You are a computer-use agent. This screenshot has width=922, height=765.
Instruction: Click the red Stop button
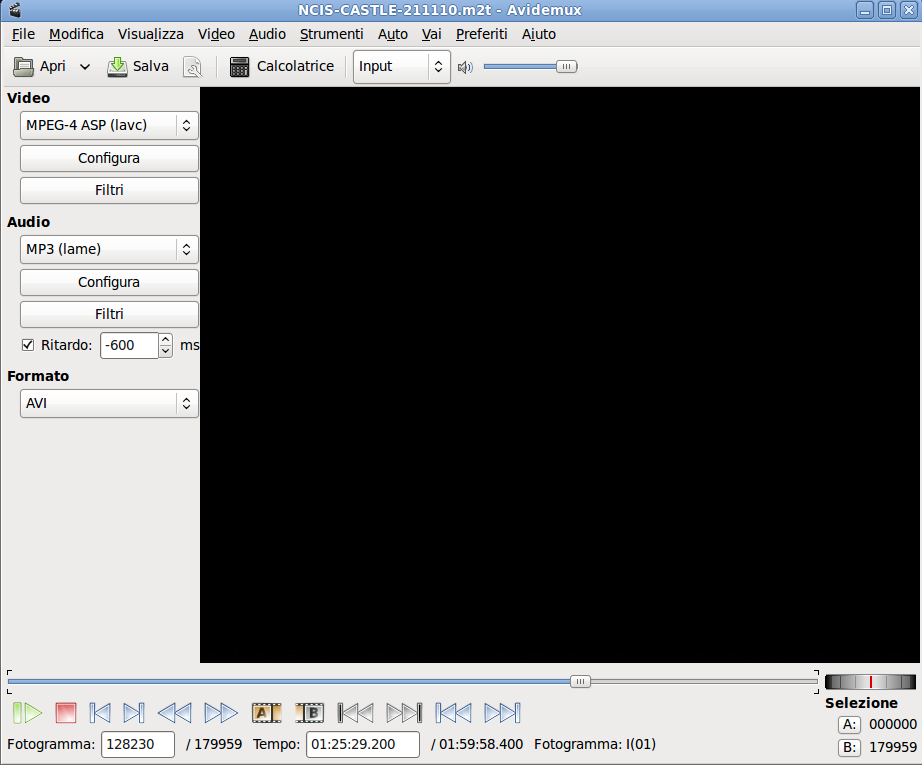click(x=66, y=713)
